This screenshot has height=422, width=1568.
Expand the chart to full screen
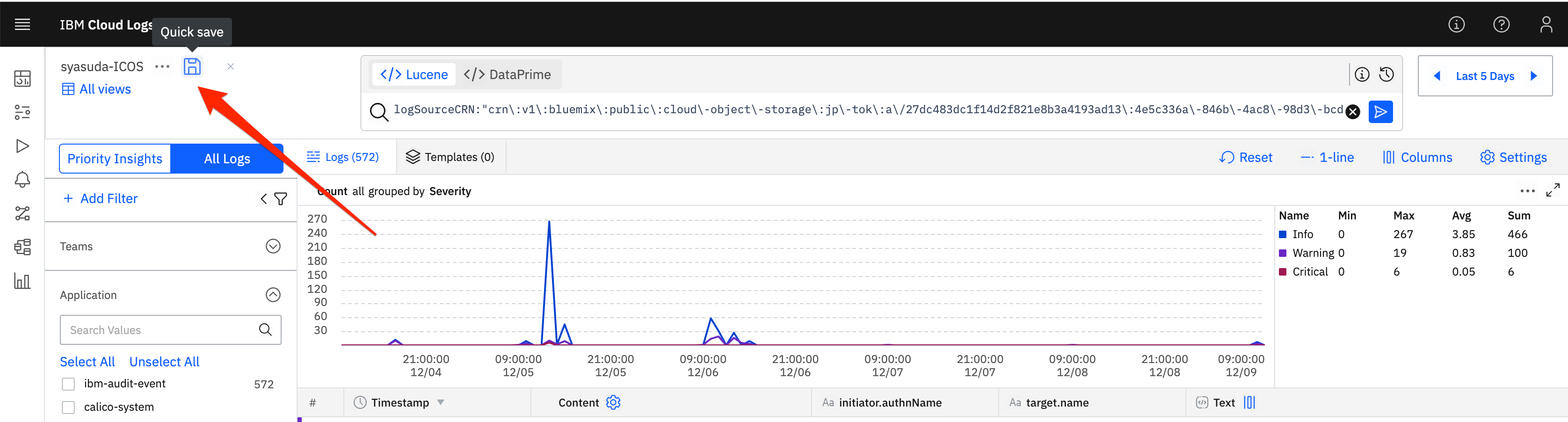pyautogui.click(x=1553, y=190)
